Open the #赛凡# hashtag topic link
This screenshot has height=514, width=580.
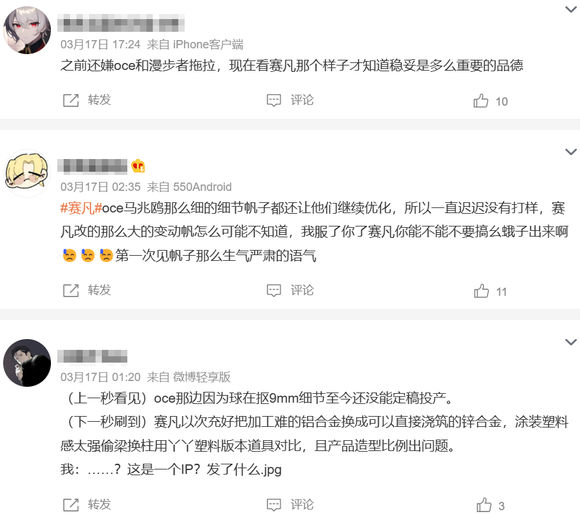click(x=81, y=208)
